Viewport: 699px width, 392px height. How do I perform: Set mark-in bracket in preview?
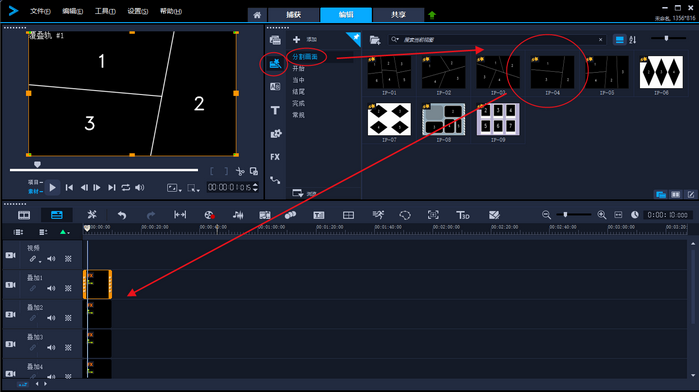[212, 171]
